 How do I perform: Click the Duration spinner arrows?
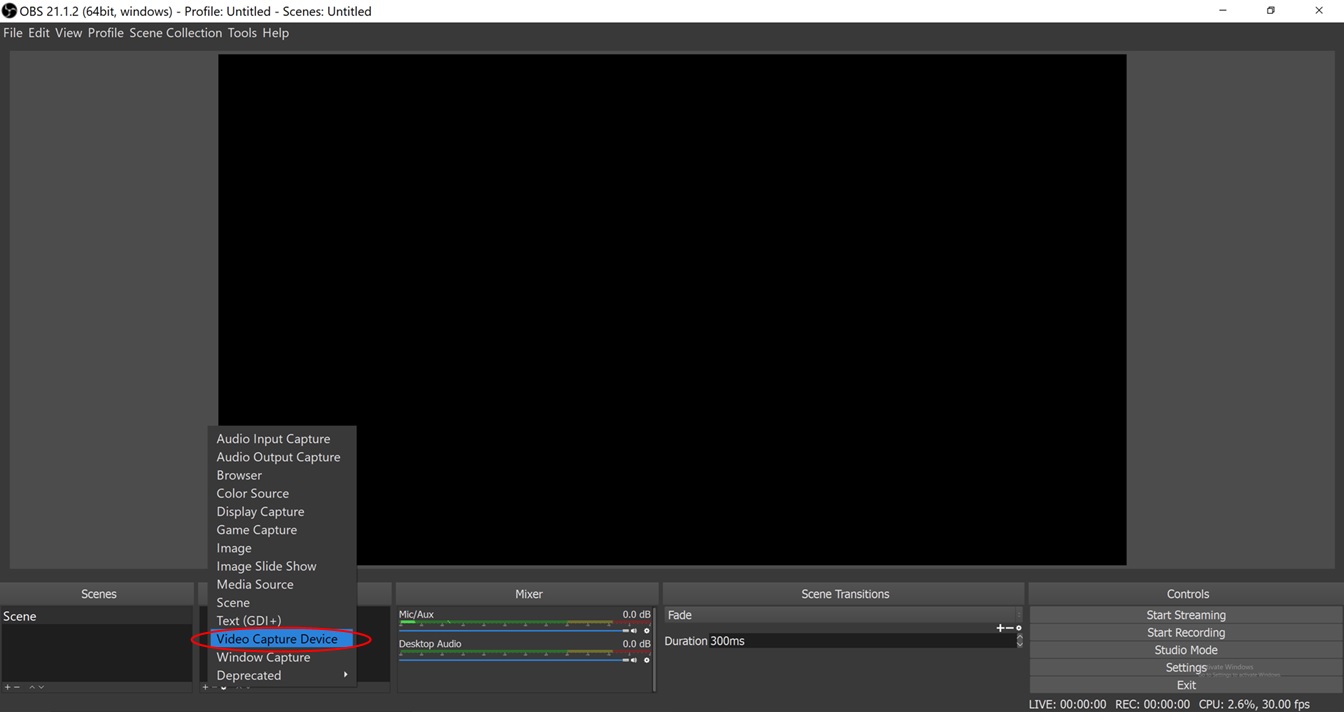click(1019, 640)
